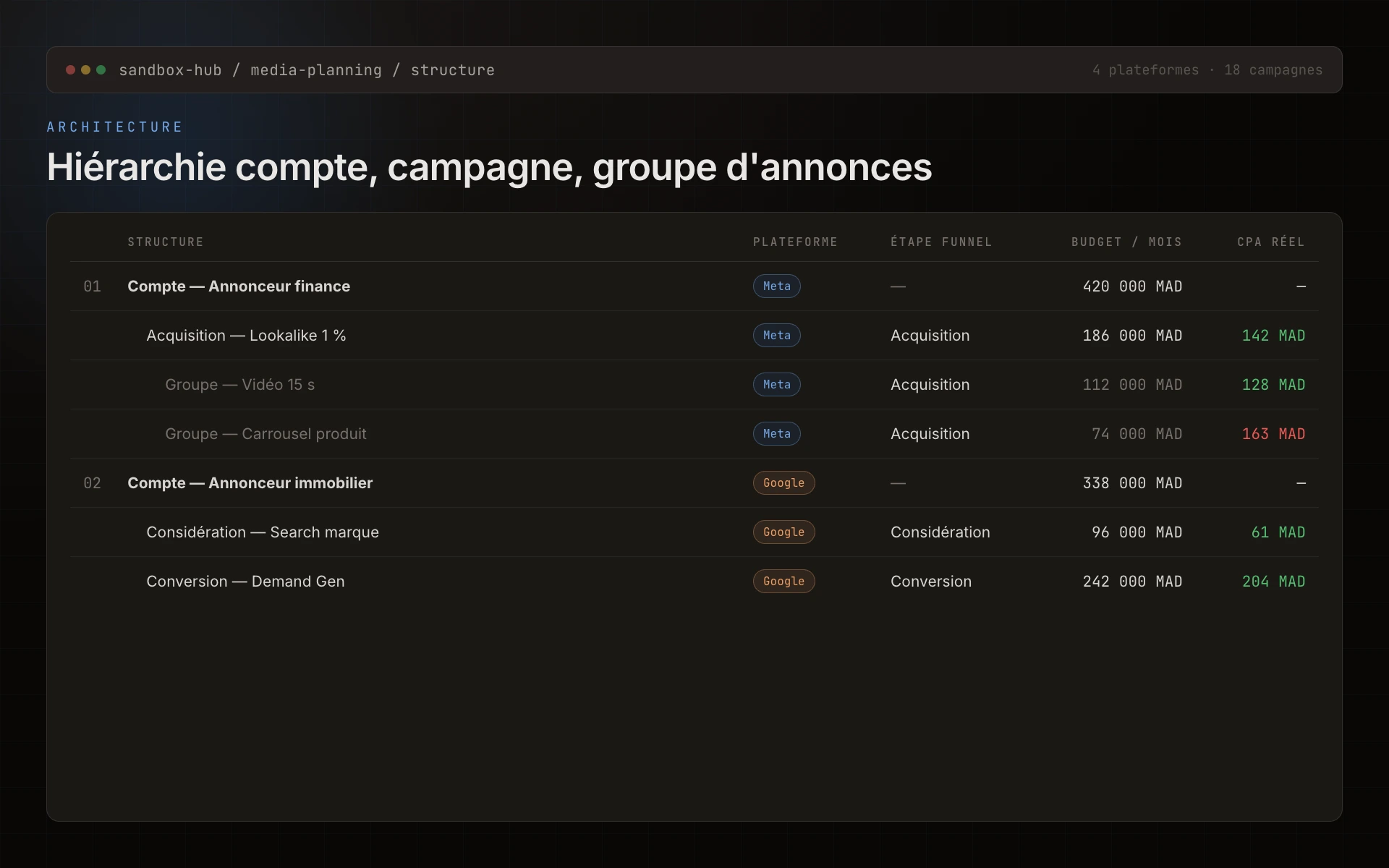Click the 61 MAD CPA value
This screenshot has width=1389, height=868.
point(1278,532)
